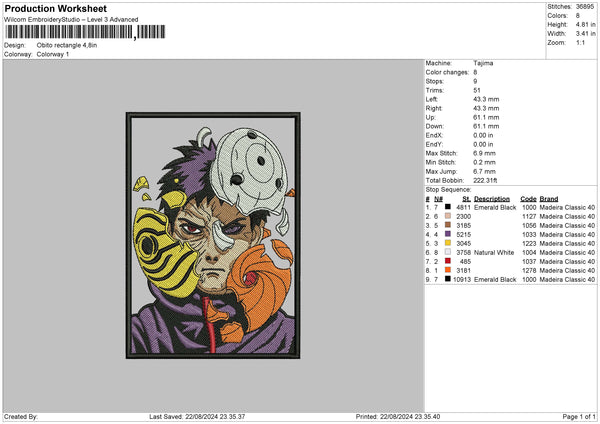
Task: Click the Trims value '51'
Action: (477, 90)
